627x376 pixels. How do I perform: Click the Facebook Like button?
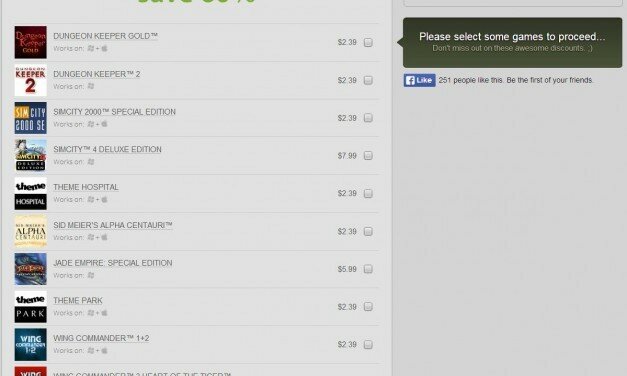pyautogui.click(x=419, y=80)
